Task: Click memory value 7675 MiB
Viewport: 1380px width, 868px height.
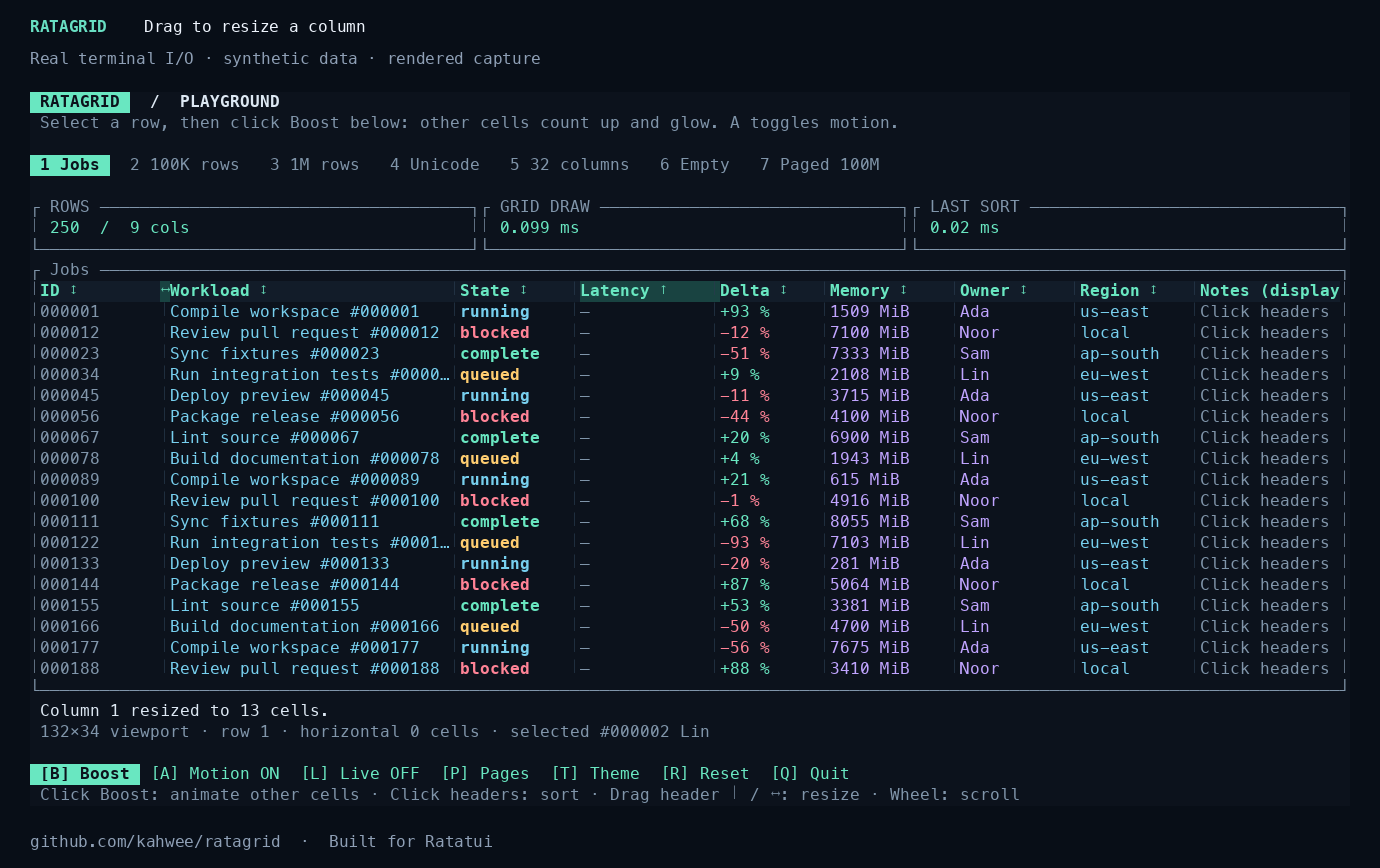Action: (x=870, y=647)
